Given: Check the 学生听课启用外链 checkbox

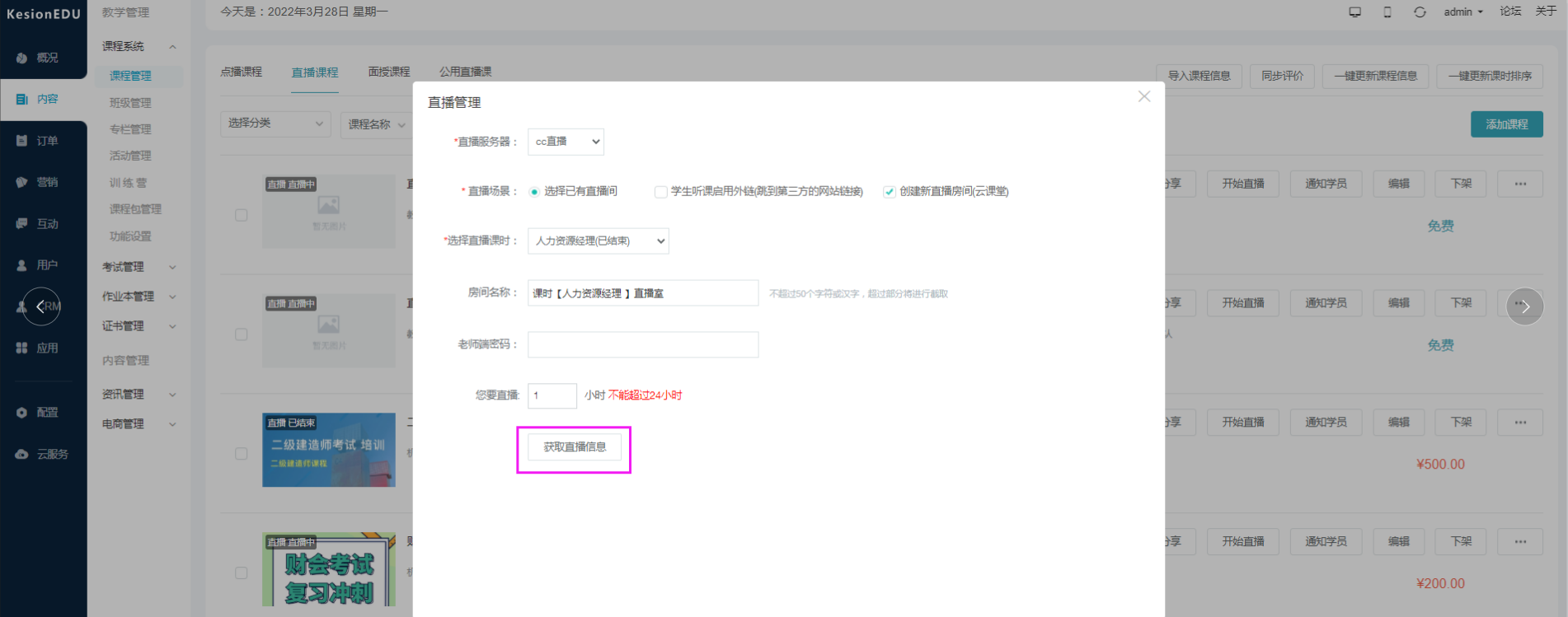Looking at the screenshot, I should coord(660,192).
